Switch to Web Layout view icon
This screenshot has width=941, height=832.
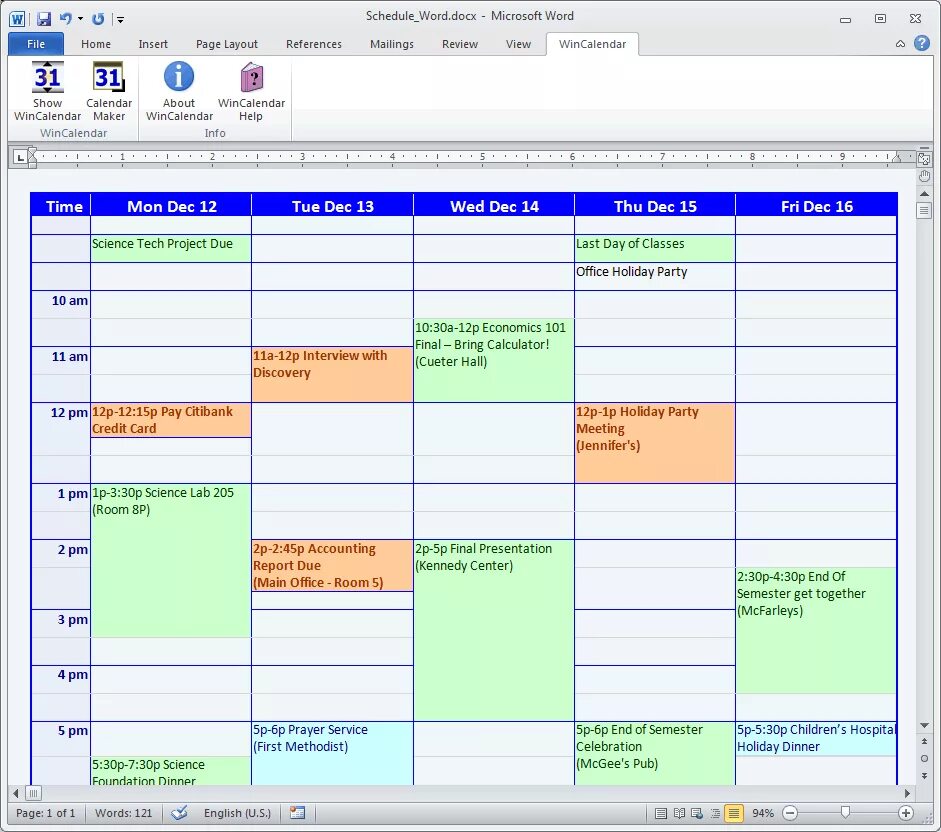(x=697, y=813)
